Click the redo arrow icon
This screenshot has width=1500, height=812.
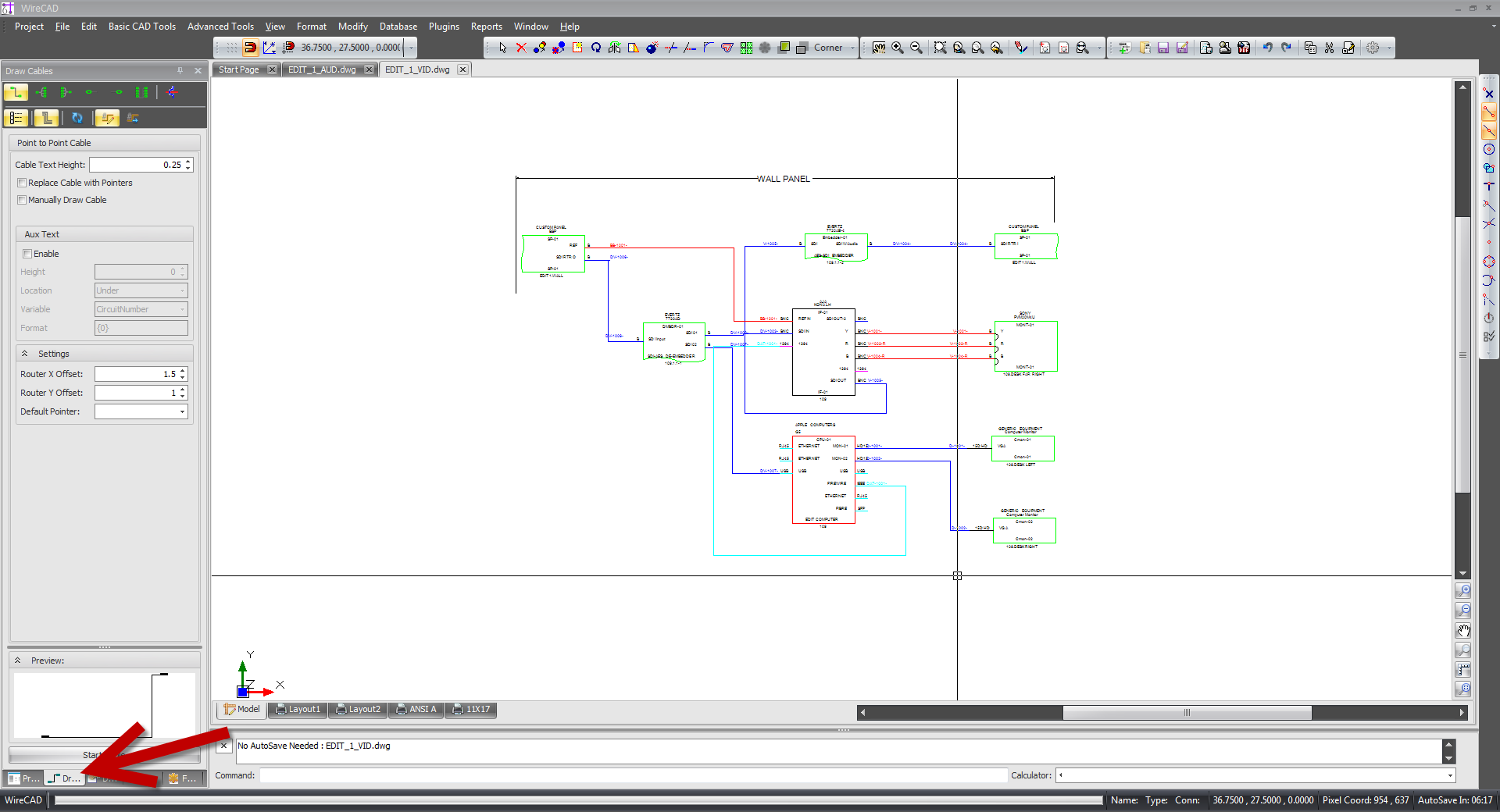click(x=1286, y=48)
